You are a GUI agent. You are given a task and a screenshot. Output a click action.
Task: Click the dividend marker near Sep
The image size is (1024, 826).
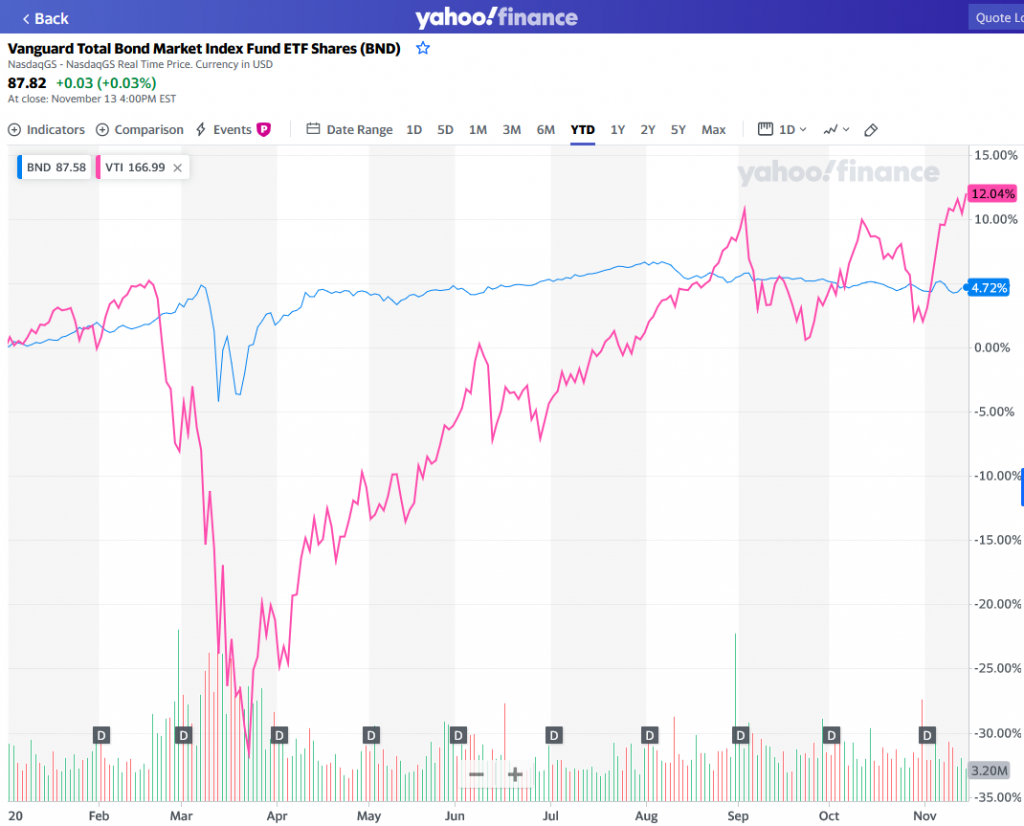click(740, 735)
